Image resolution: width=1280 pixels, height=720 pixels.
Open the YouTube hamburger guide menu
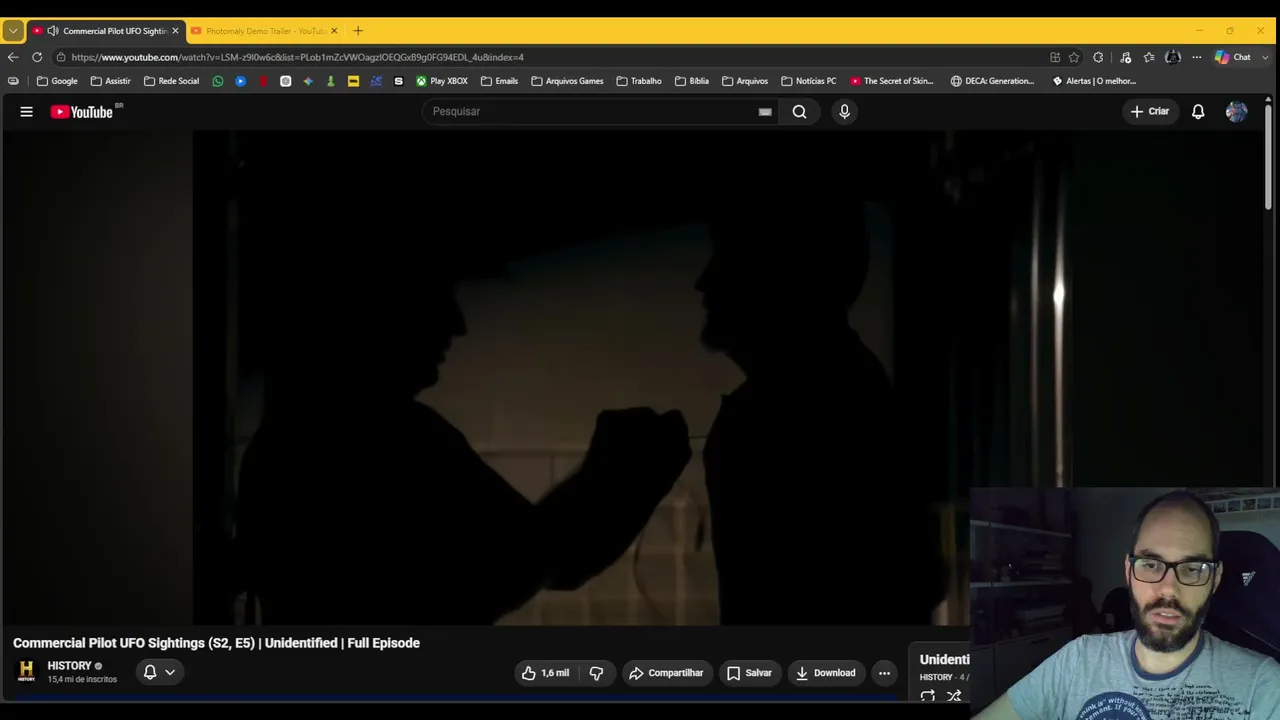[27, 112]
